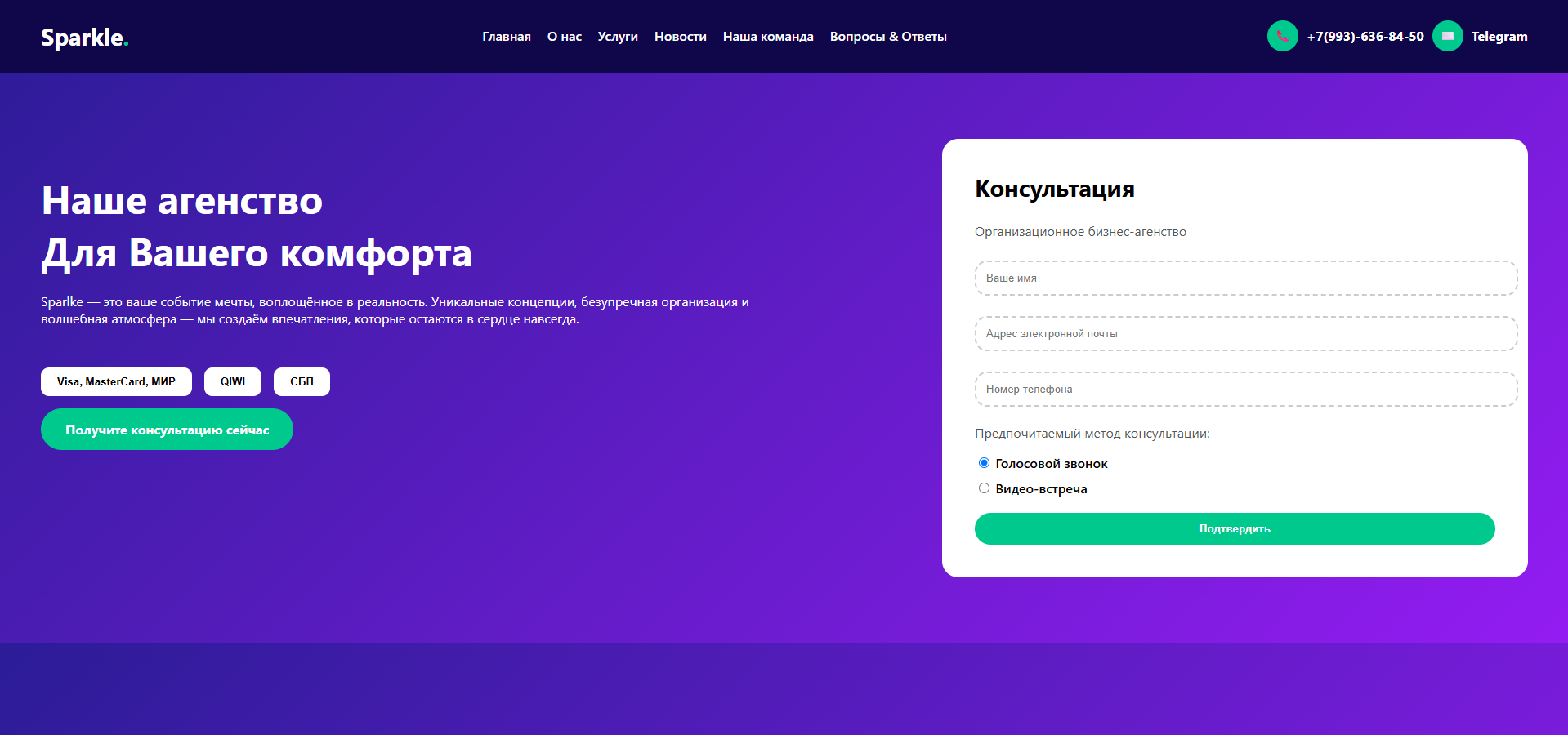This screenshot has width=1568, height=735.
Task: Focus the Ваше имя input field
Action: [1246, 278]
